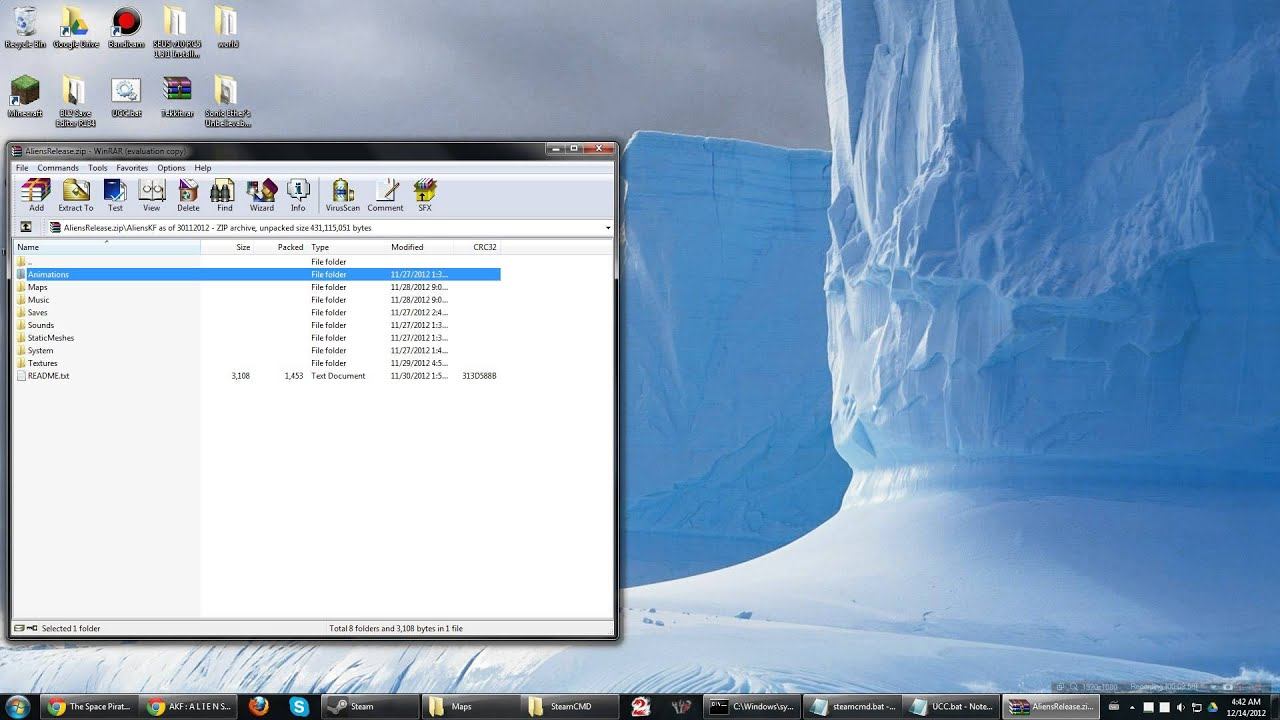The height and width of the screenshot is (720, 1280).
Task: Sort by the Name column header
Action: coord(107,247)
